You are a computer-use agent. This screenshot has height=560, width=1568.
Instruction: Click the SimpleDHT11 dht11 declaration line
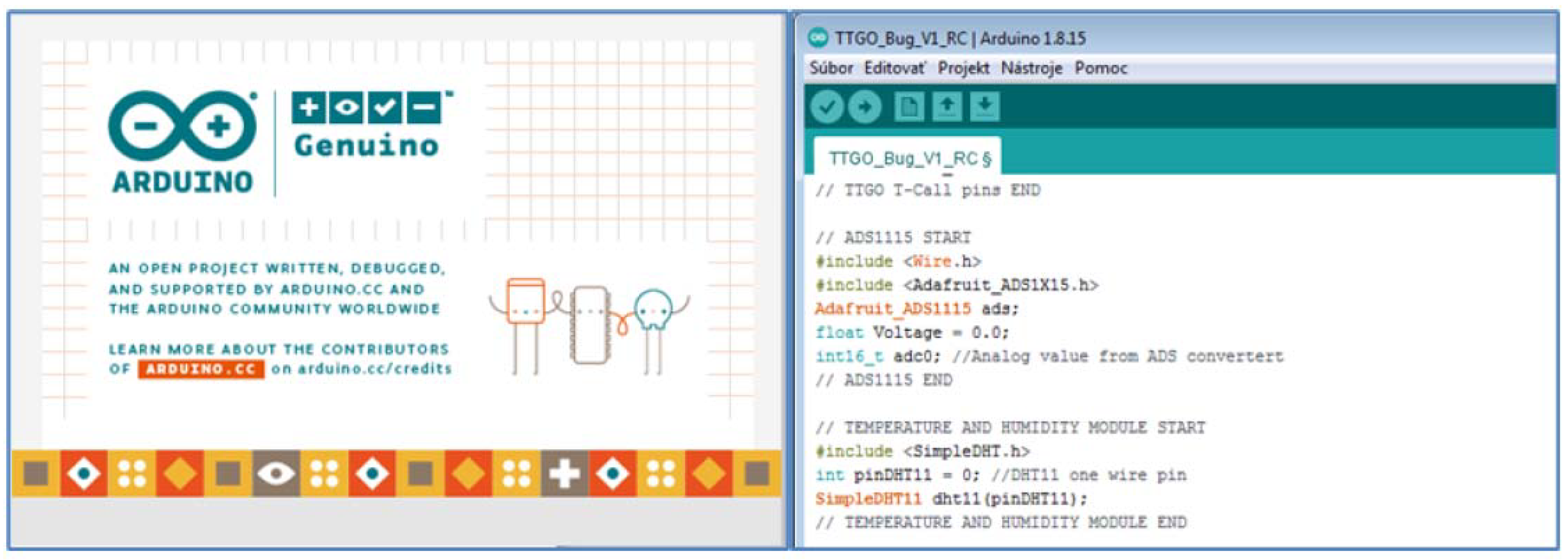(950, 499)
